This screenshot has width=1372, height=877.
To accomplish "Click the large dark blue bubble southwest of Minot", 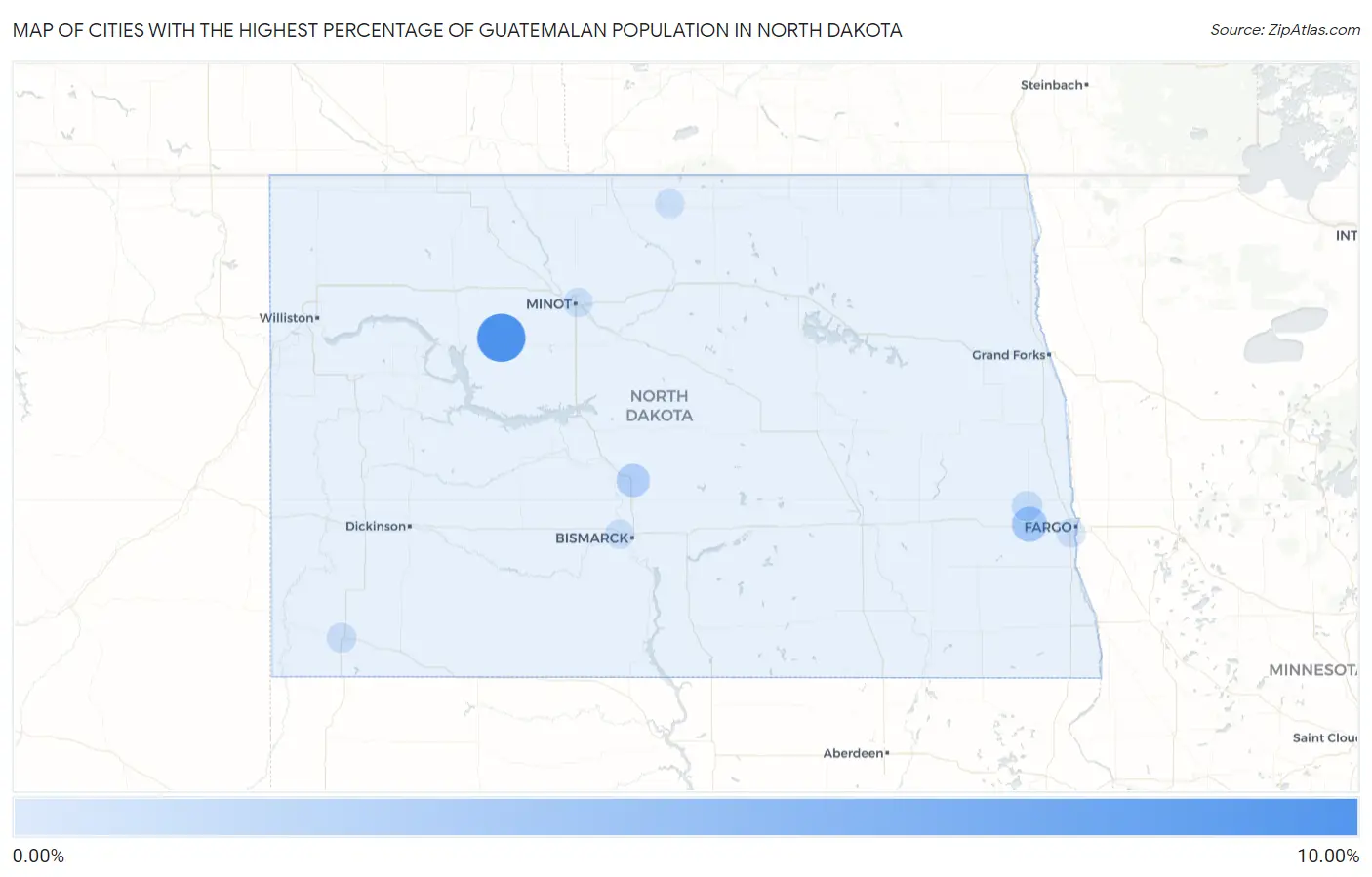I will tap(502, 338).
